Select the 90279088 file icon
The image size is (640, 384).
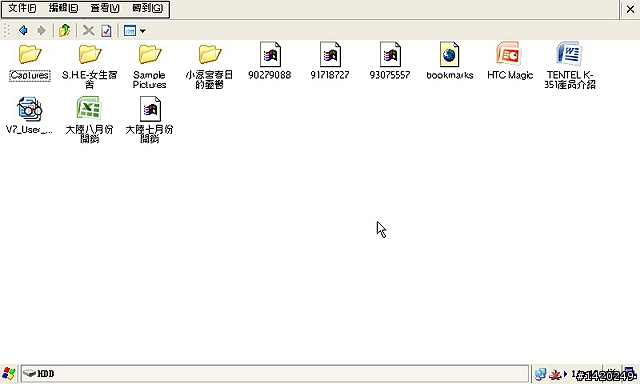point(270,54)
